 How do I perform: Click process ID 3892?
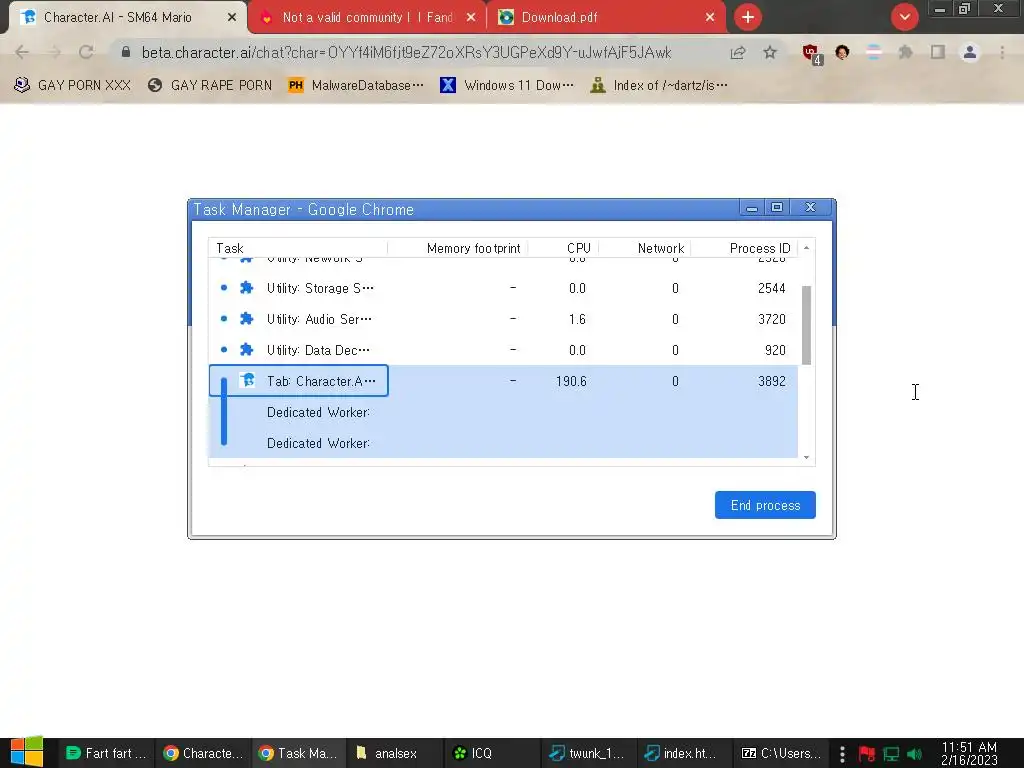771,381
